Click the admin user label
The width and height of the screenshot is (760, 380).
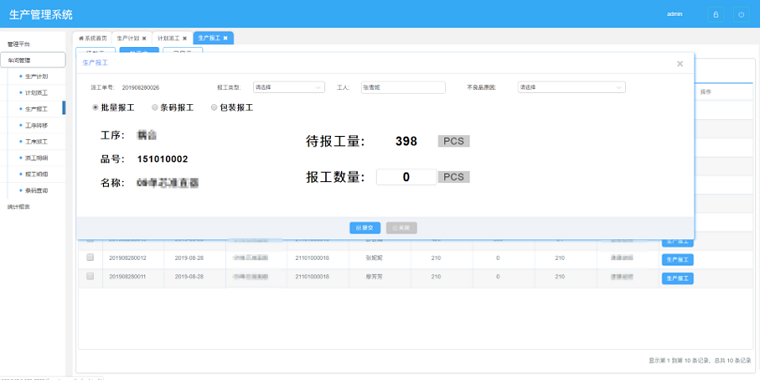coord(675,14)
